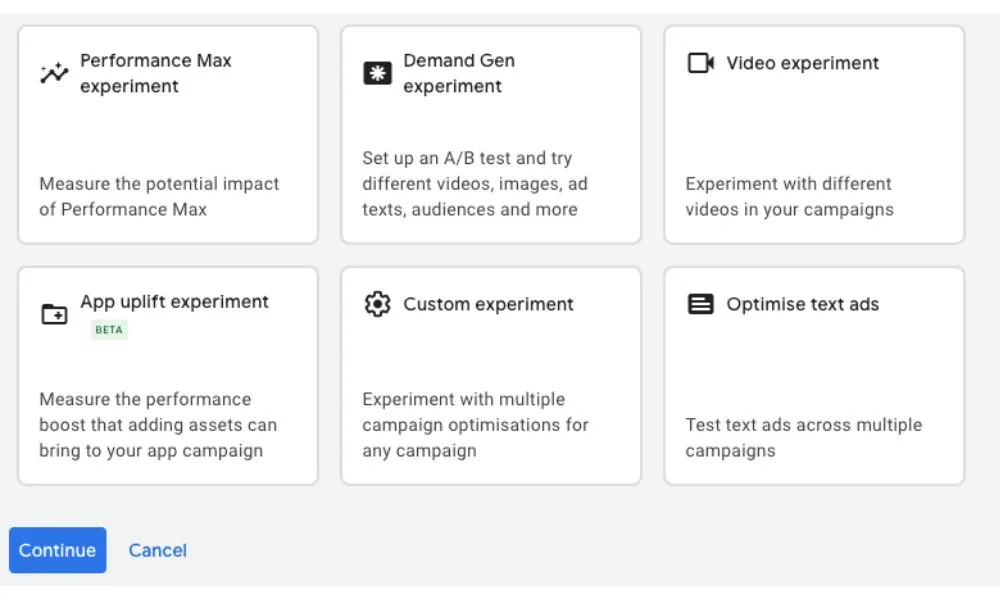Choose the "Custom experiment" title text

[489, 304]
